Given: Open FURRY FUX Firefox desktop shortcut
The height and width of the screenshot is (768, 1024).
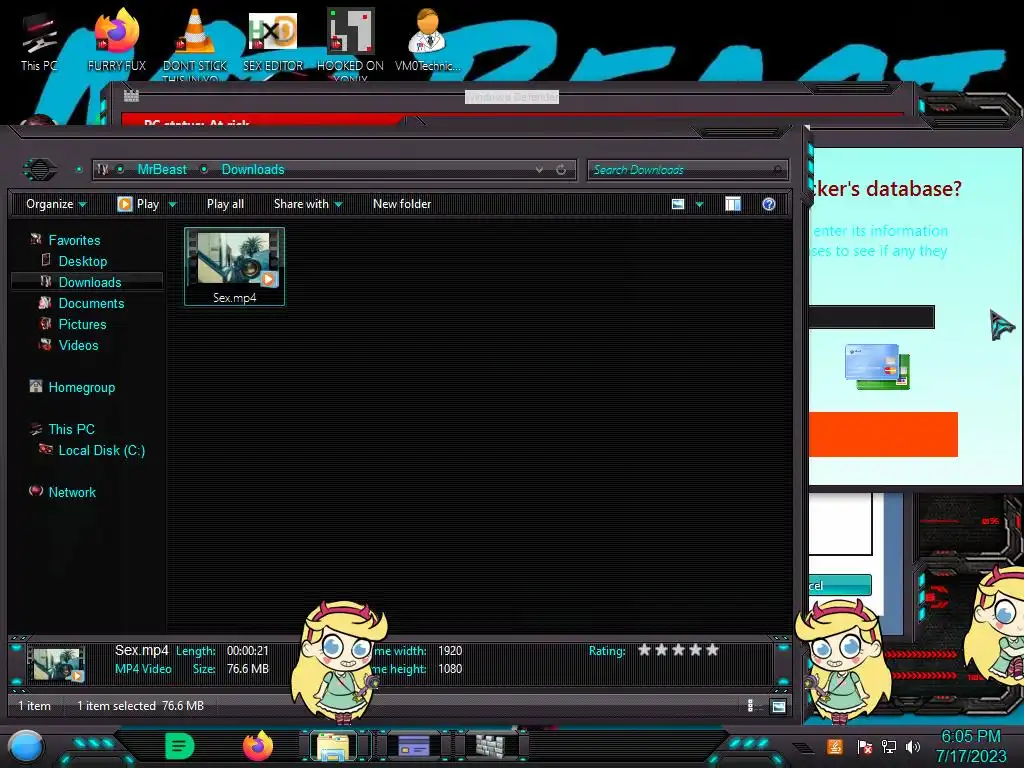Looking at the screenshot, I should (x=116, y=39).
